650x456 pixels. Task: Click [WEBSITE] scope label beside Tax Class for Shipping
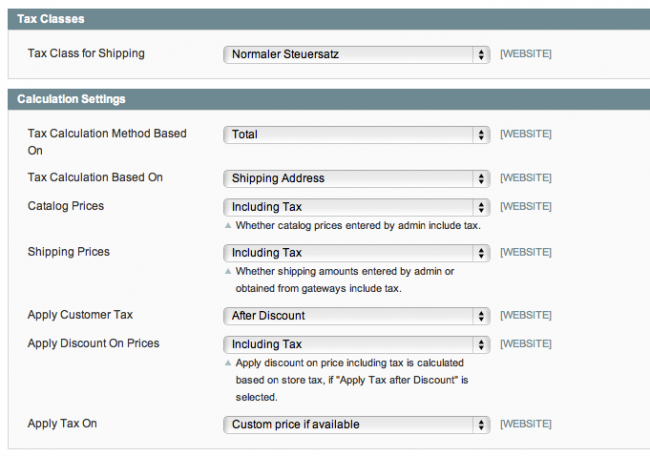pyautogui.click(x=525, y=54)
